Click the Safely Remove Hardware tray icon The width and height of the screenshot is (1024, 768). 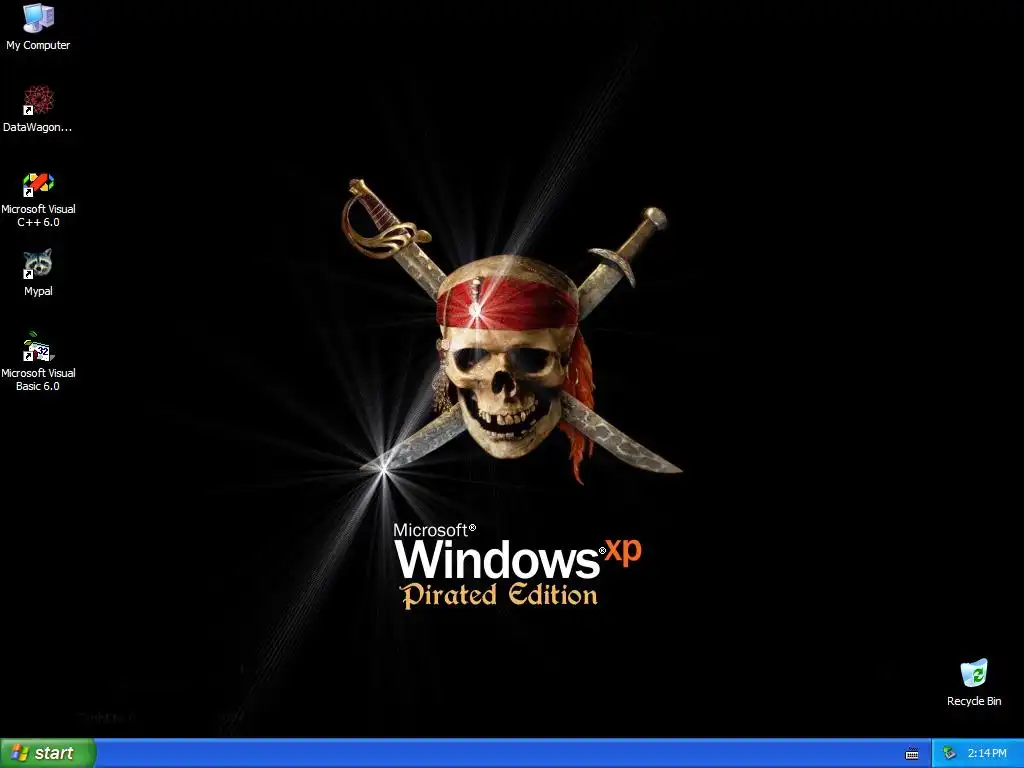click(x=949, y=754)
